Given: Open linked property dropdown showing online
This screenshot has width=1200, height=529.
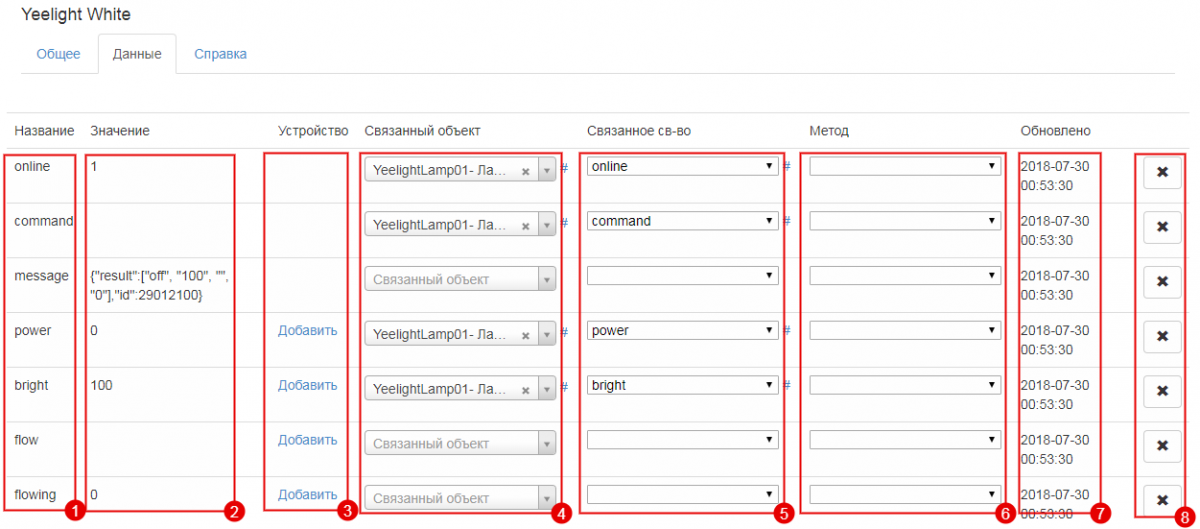Looking at the screenshot, I should tap(683, 166).
